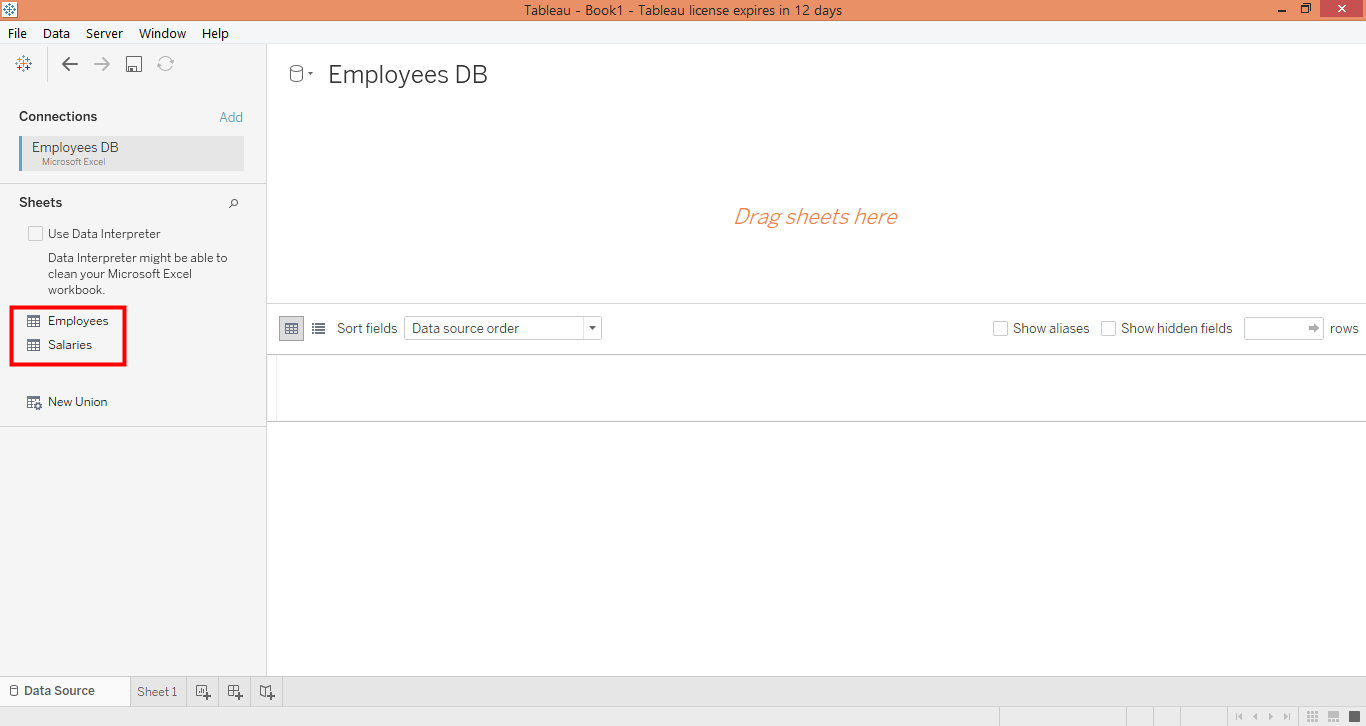Navigate back using the back arrow
Viewport: 1366px width, 726px height.
click(x=69, y=63)
